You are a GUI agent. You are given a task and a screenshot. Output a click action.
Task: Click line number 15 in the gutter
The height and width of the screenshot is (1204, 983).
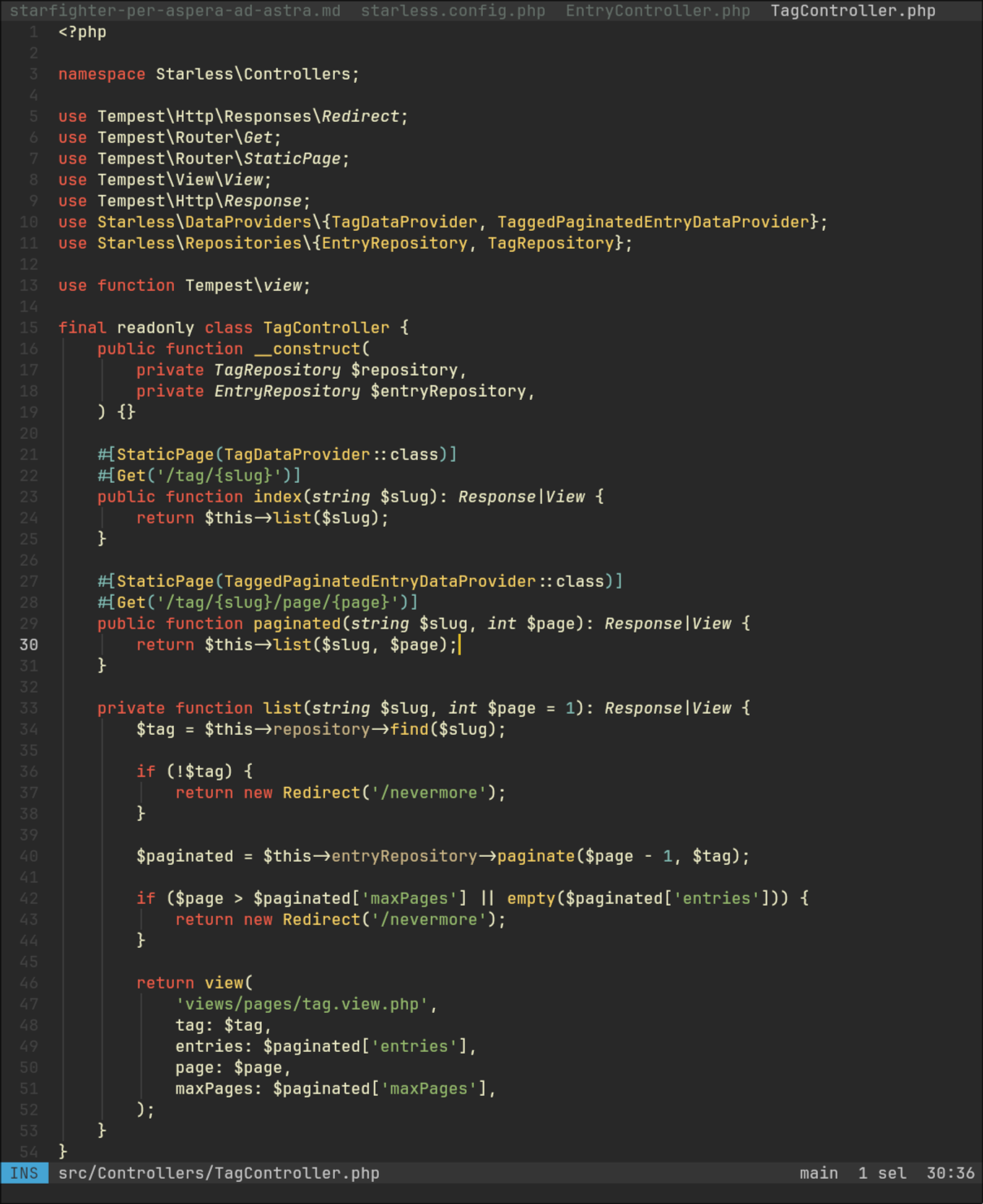(28, 328)
